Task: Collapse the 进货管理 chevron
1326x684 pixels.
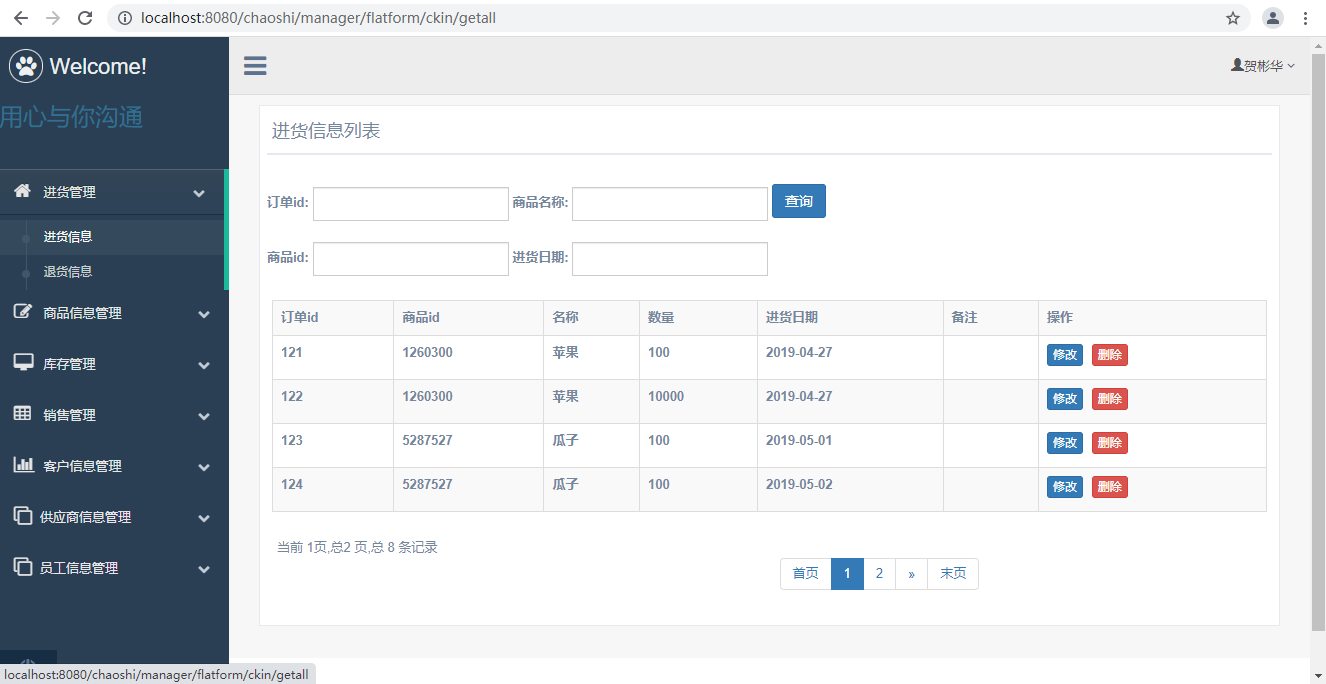Action: pyautogui.click(x=199, y=193)
